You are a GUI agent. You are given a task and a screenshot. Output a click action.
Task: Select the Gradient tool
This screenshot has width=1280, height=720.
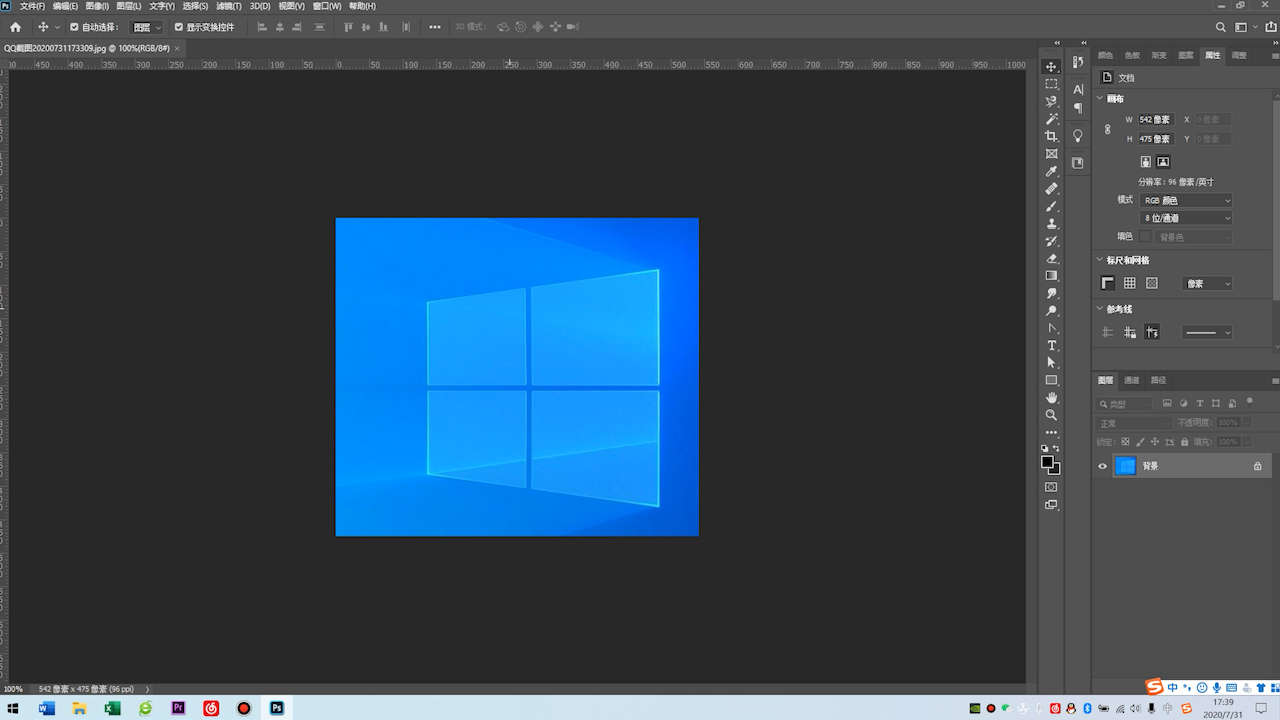click(1051, 276)
